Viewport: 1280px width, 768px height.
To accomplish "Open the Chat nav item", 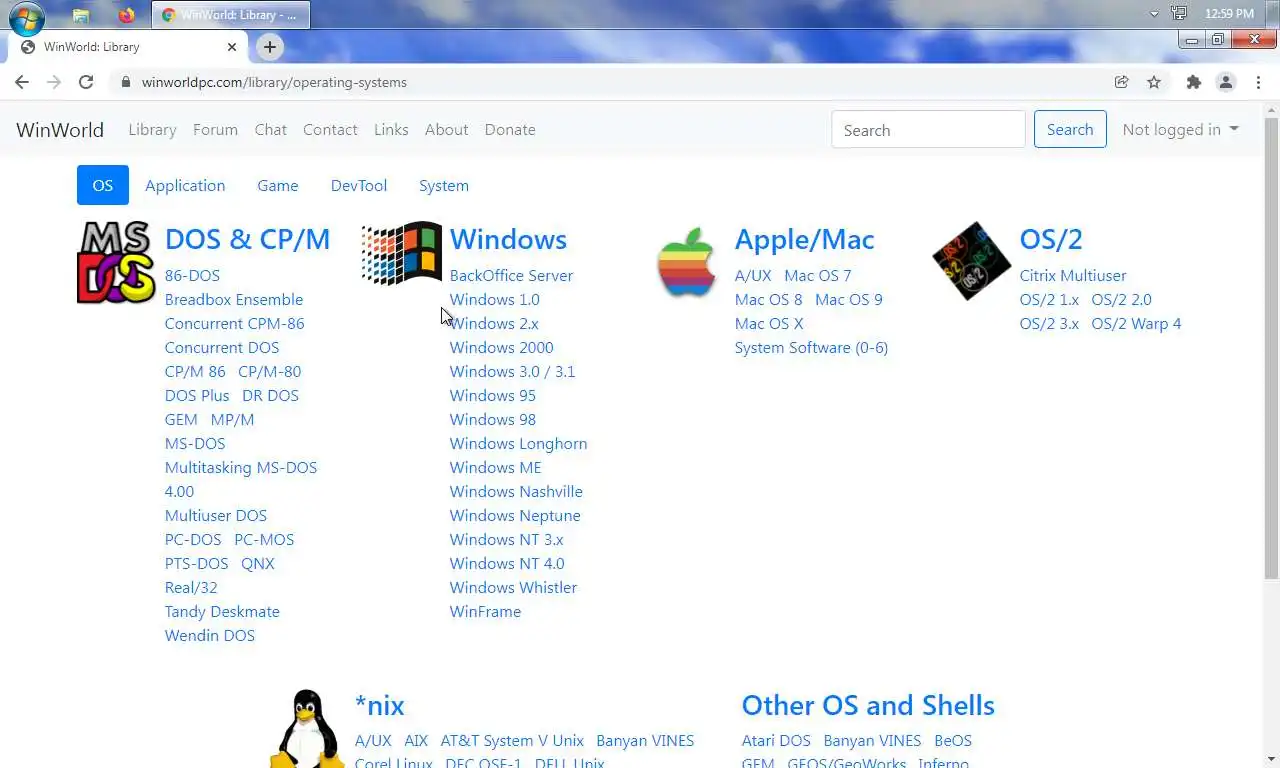I will click(x=271, y=129).
